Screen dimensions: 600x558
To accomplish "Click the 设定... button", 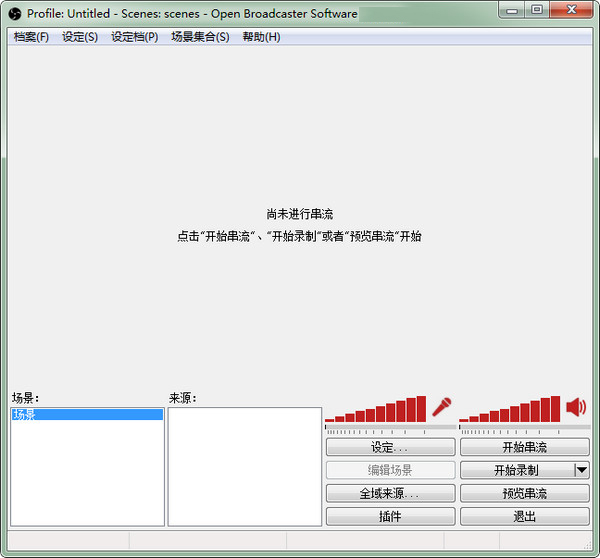I will 391,447.
